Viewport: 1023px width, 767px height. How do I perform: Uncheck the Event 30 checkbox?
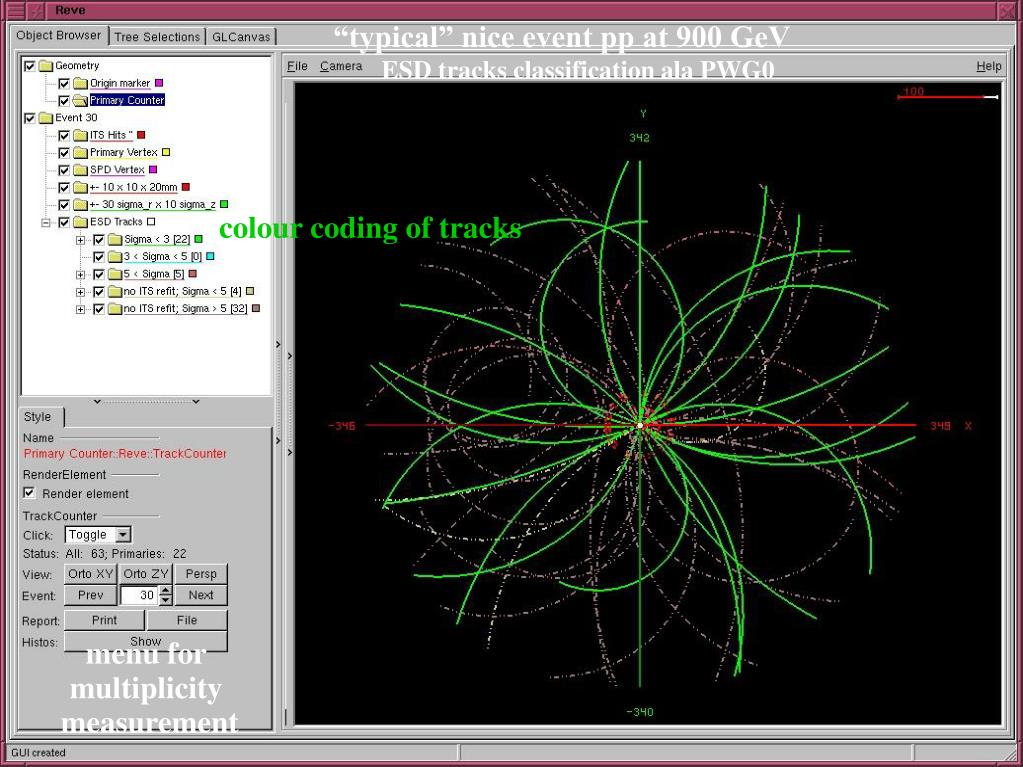pyautogui.click(x=29, y=118)
